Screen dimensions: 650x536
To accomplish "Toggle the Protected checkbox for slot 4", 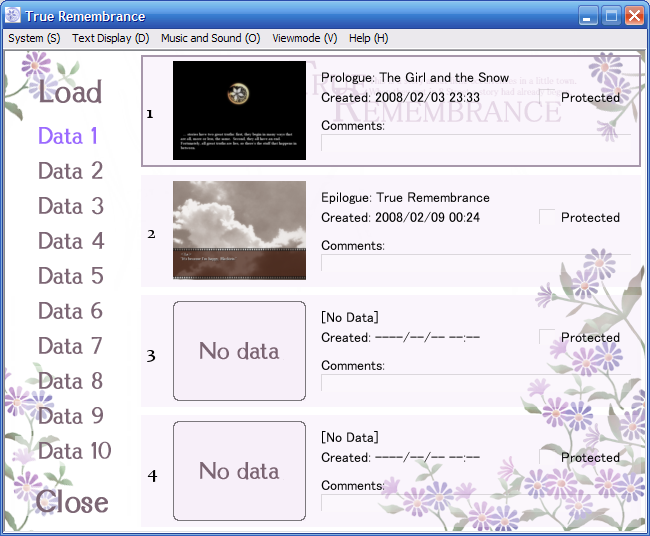I will pyautogui.click(x=547, y=456).
